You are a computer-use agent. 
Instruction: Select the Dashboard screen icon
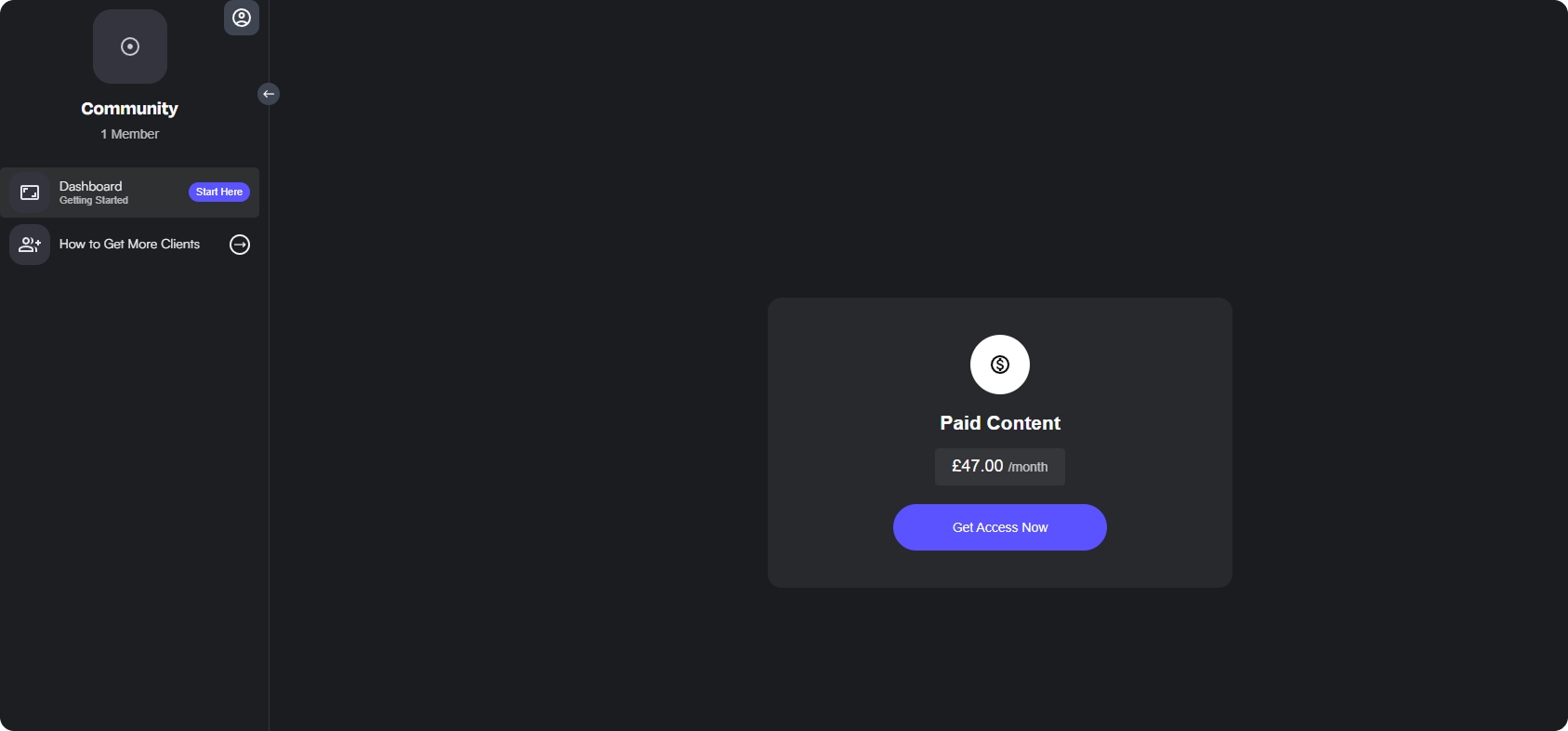(x=30, y=193)
